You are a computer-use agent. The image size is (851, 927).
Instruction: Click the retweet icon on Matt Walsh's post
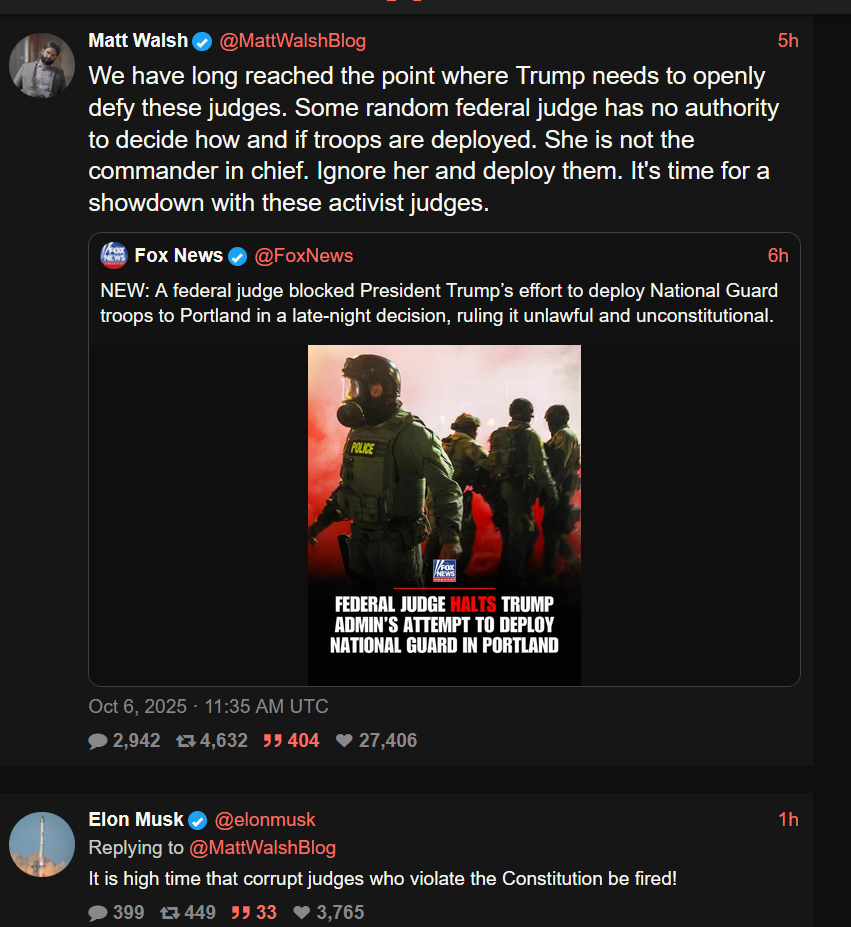(185, 741)
